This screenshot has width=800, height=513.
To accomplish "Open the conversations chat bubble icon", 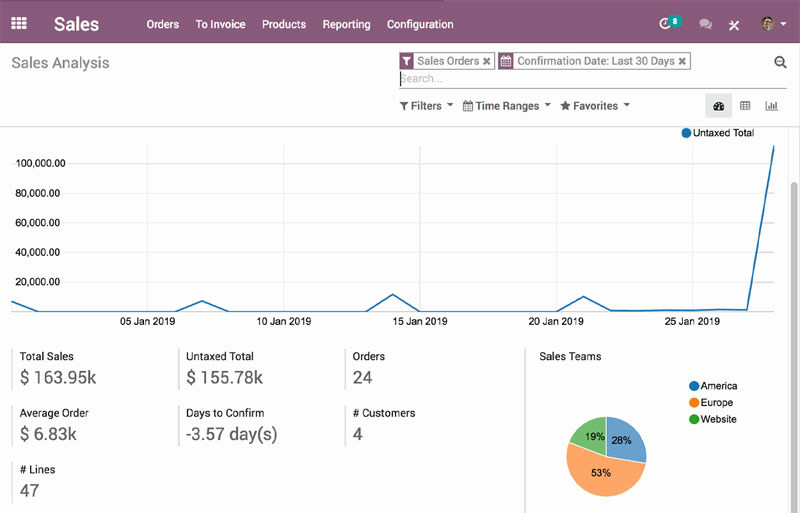I will tap(706, 24).
